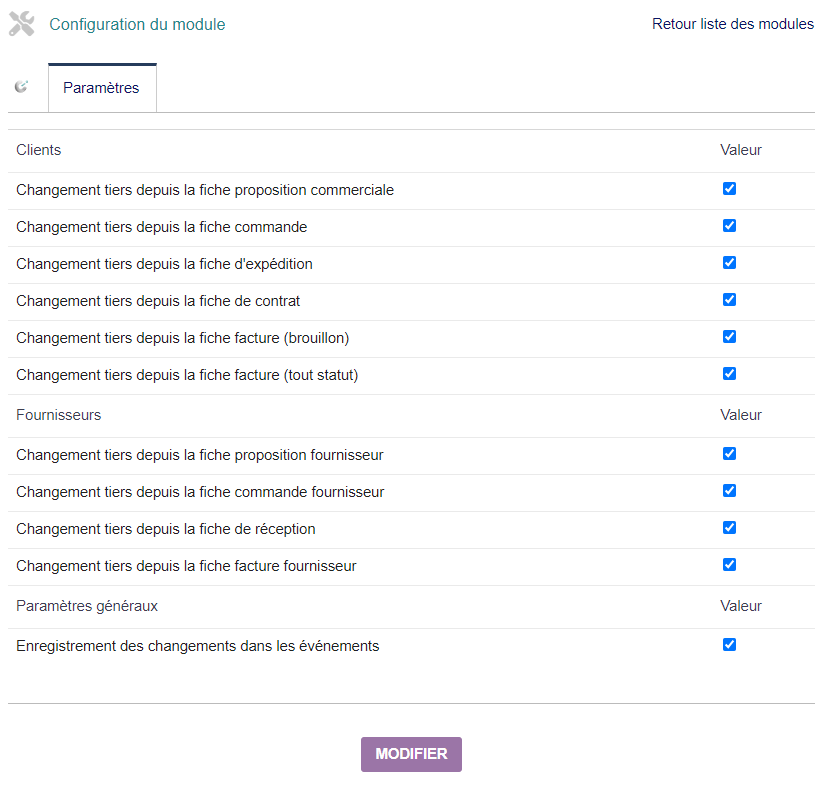Toggle the proposition fournisseur checkbox
This screenshot has height=803, width=825.
(729, 453)
